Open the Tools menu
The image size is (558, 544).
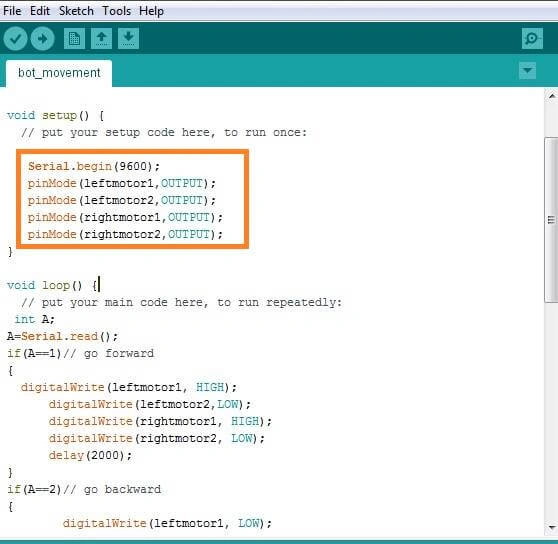pyautogui.click(x=117, y=11)
